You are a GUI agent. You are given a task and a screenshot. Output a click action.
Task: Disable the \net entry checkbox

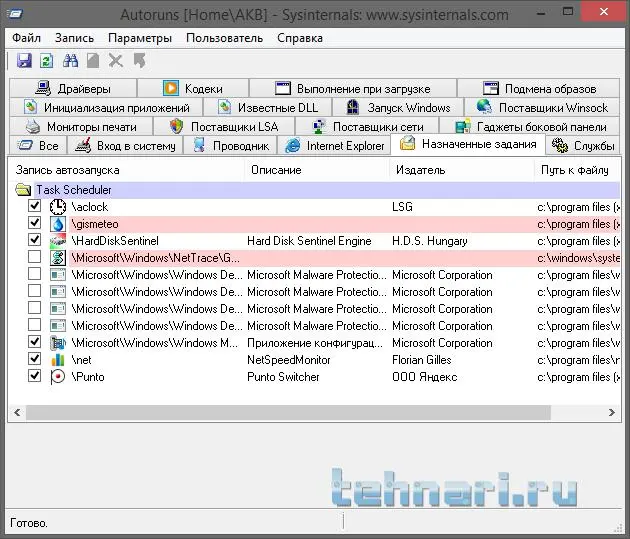(35, 358)
